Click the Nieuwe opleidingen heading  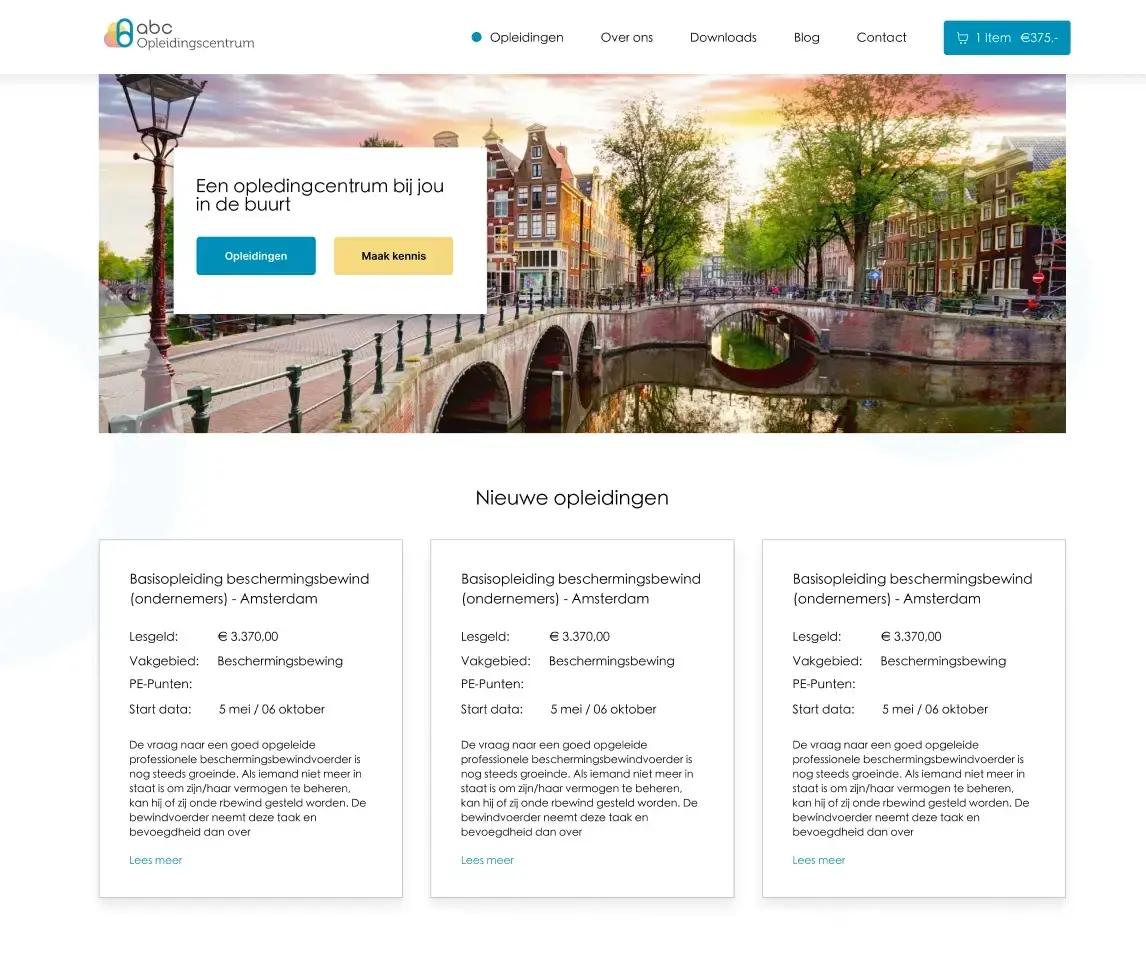[572, 497]
